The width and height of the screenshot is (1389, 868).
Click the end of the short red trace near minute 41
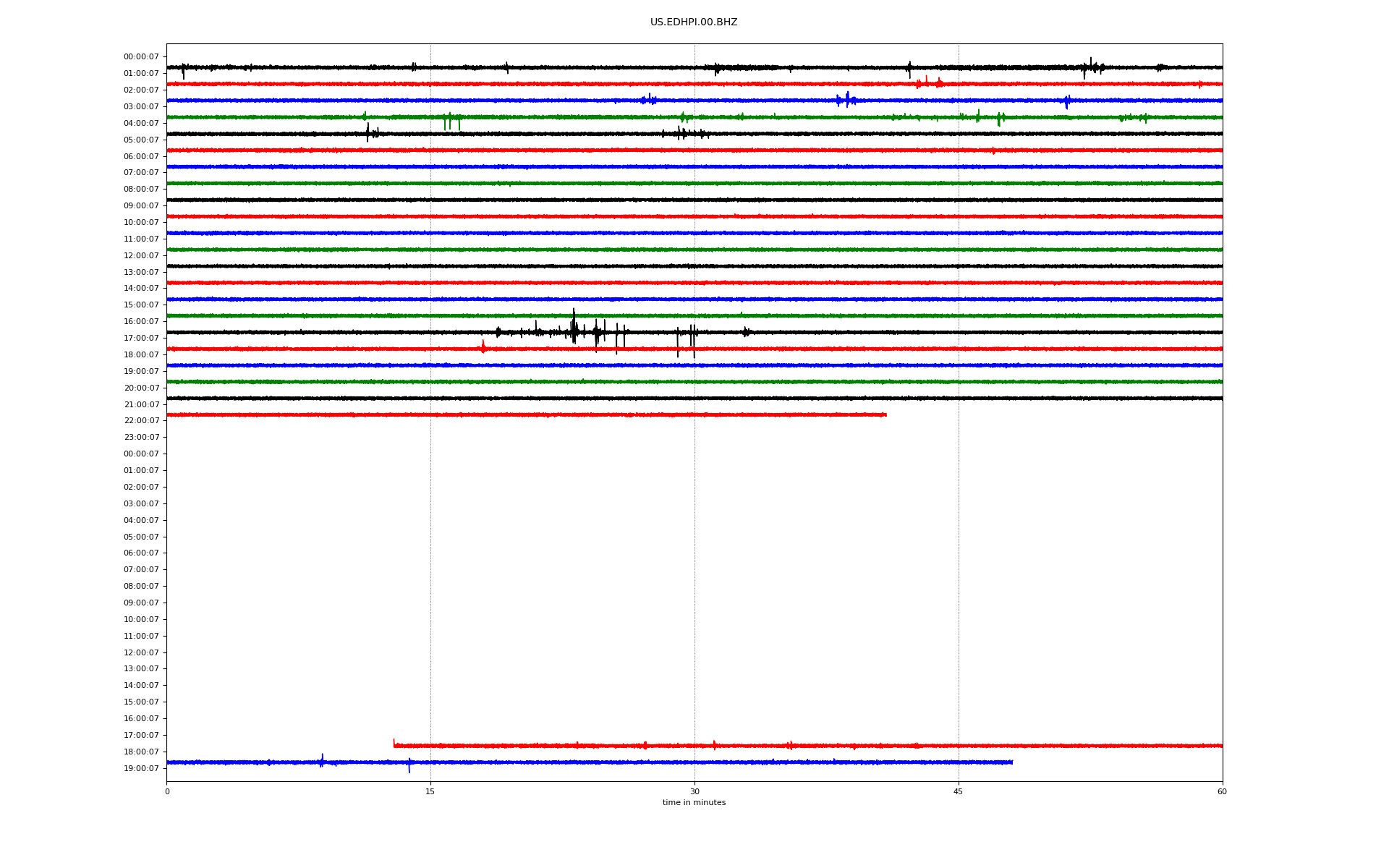click(x=885, y=414)
